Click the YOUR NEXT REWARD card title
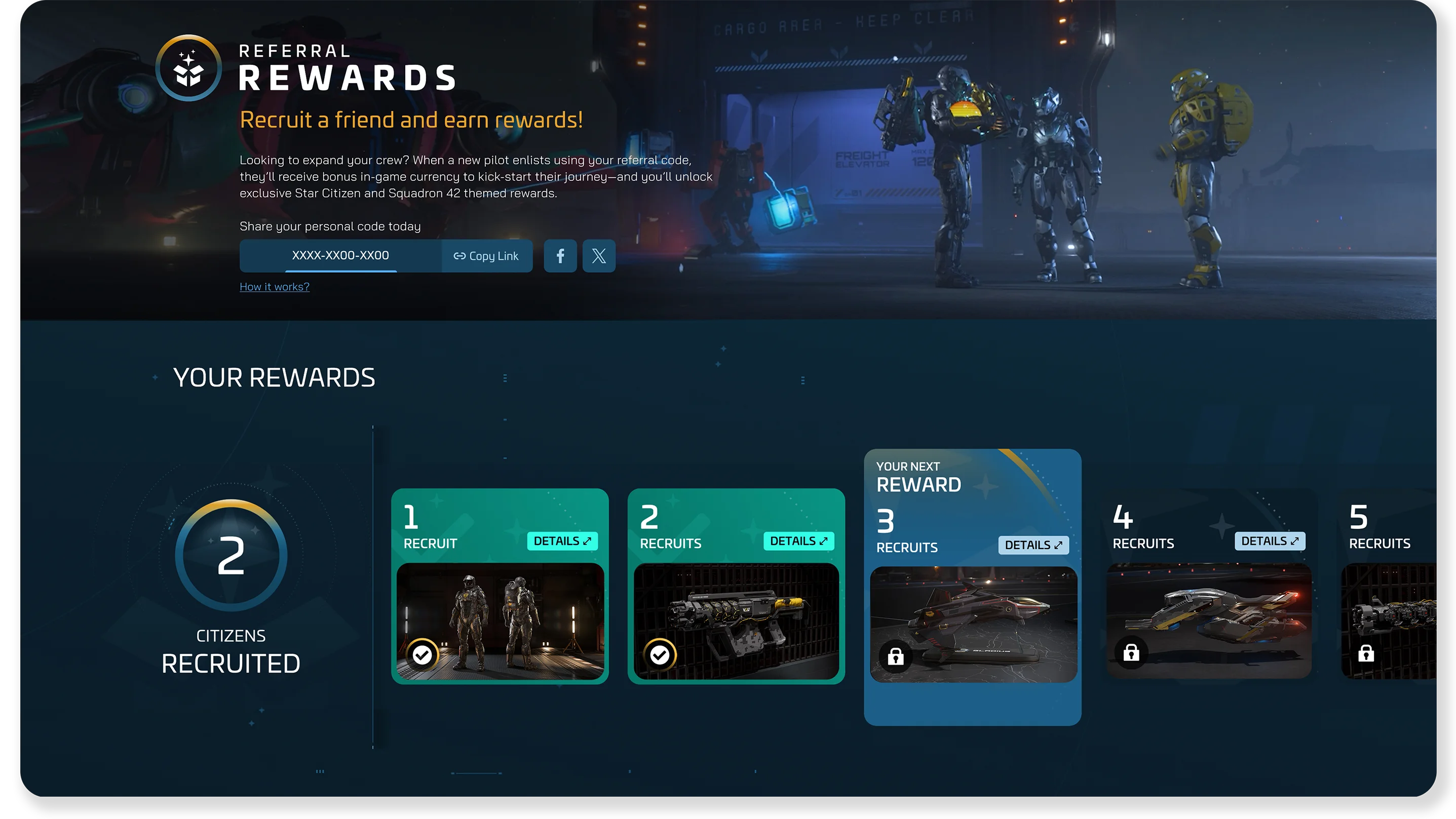 click(918, 477)
